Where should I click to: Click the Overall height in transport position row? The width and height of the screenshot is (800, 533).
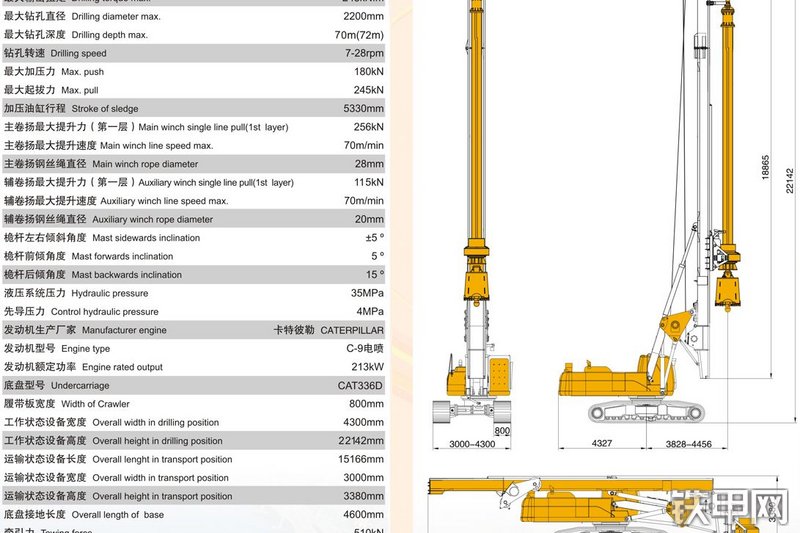(193, 496)
